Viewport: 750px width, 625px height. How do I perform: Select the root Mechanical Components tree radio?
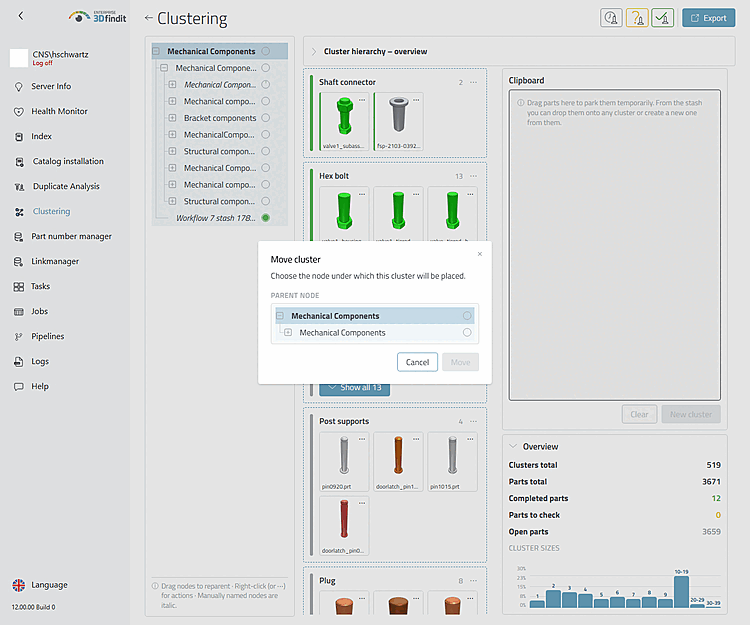(x=265, y=51)
